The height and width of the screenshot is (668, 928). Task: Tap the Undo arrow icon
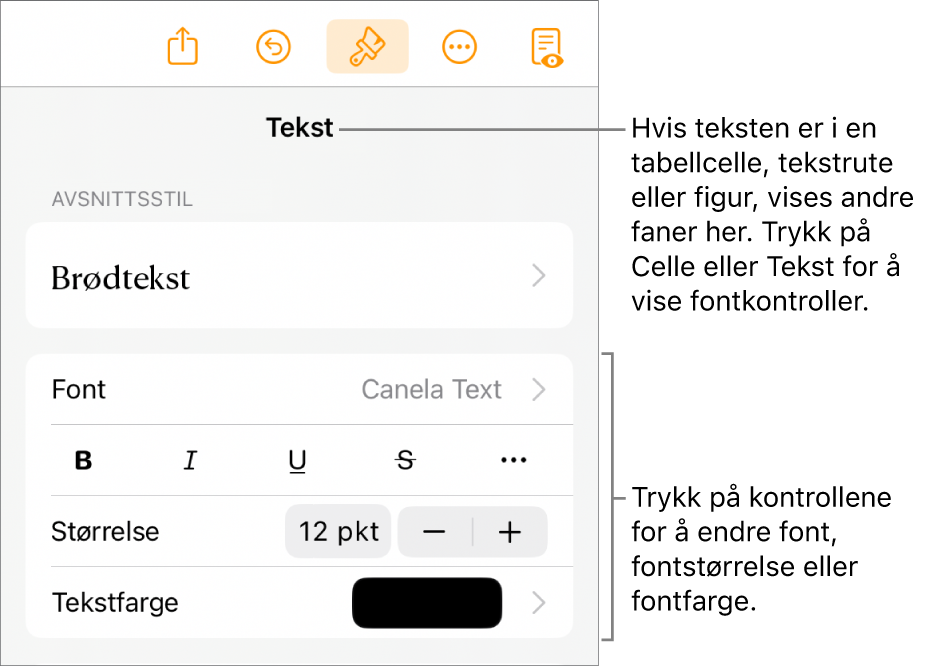273,47
